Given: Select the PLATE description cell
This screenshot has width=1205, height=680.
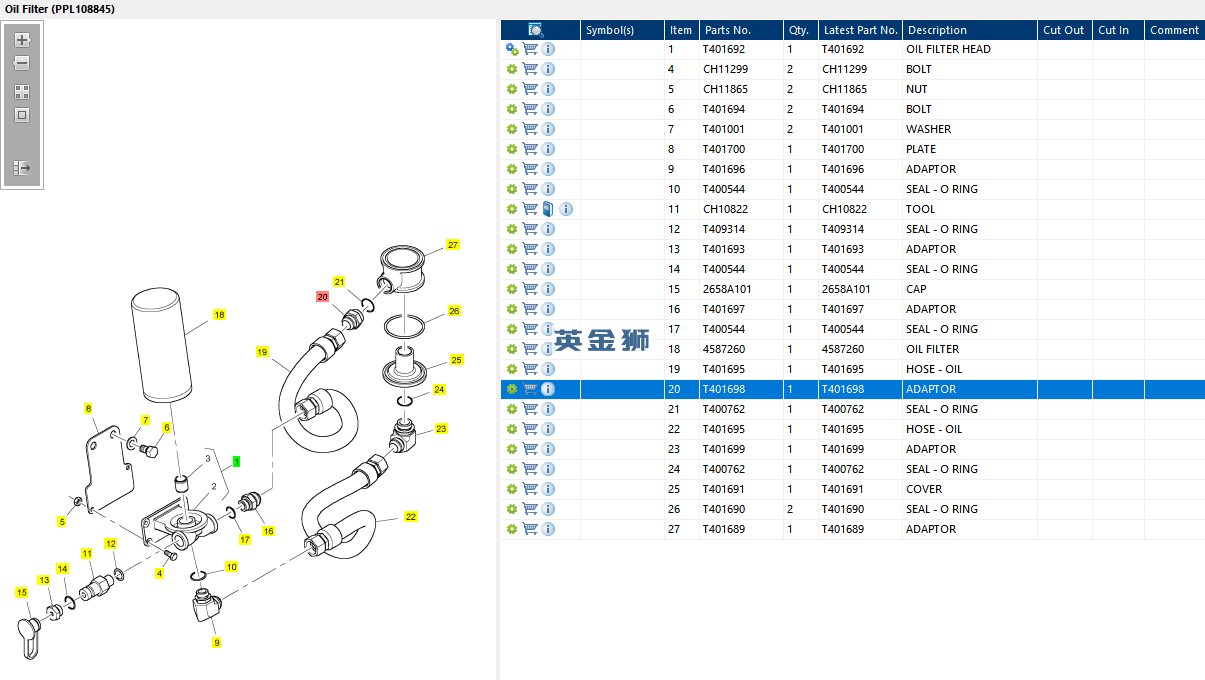Looking at the screenshot, I should pyautogui.click(x=969, y=149).
